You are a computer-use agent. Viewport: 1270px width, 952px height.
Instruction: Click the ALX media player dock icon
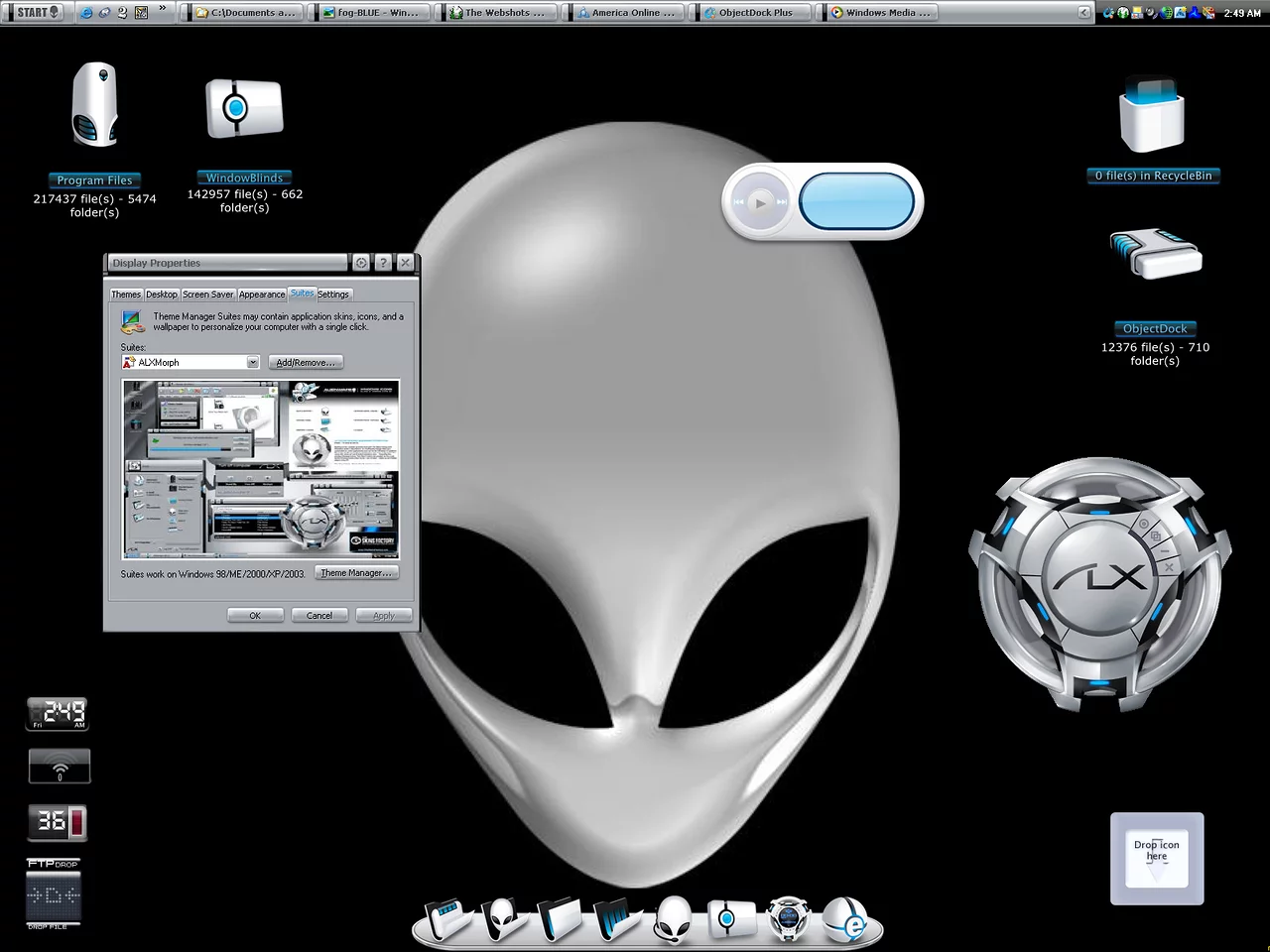[x=789, y=919]
